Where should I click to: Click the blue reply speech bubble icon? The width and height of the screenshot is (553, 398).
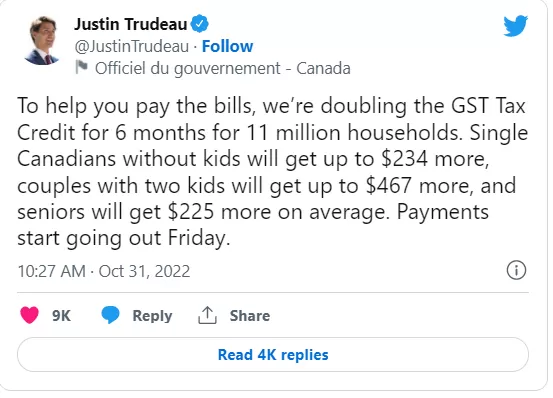tap(110, 315)
